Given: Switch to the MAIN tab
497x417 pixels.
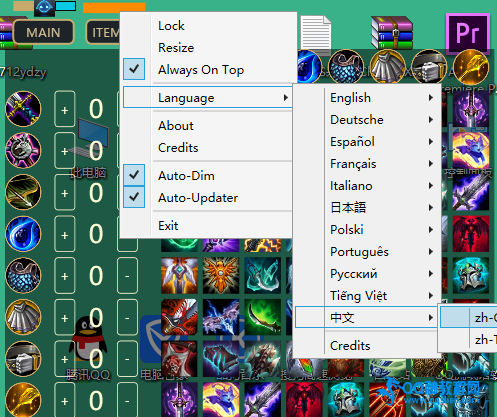Looking at the screenshot, I should [43, 32].
